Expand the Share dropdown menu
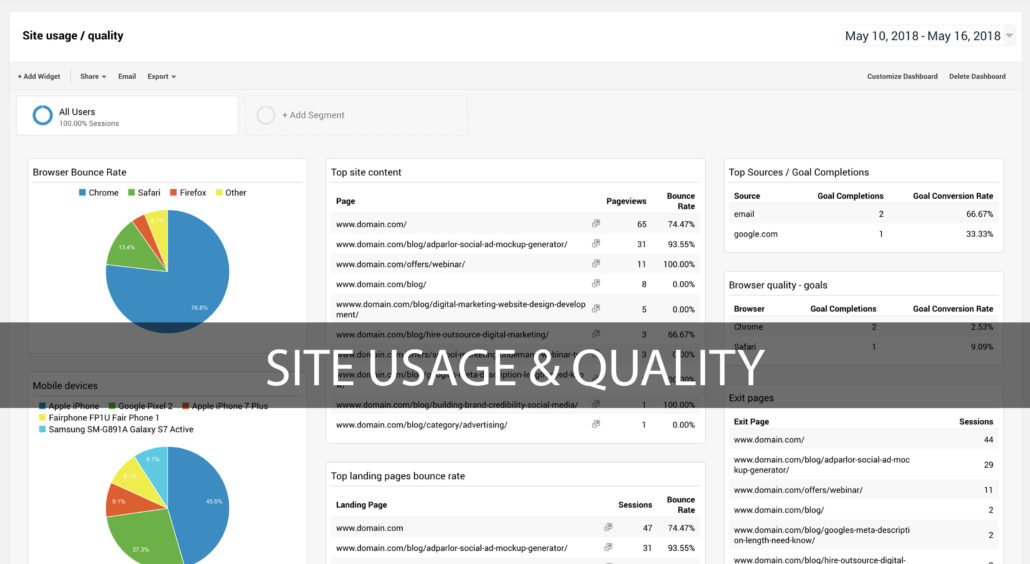Screen dimensions: 1030x564 pyautogui.click(x=93, y=76)
